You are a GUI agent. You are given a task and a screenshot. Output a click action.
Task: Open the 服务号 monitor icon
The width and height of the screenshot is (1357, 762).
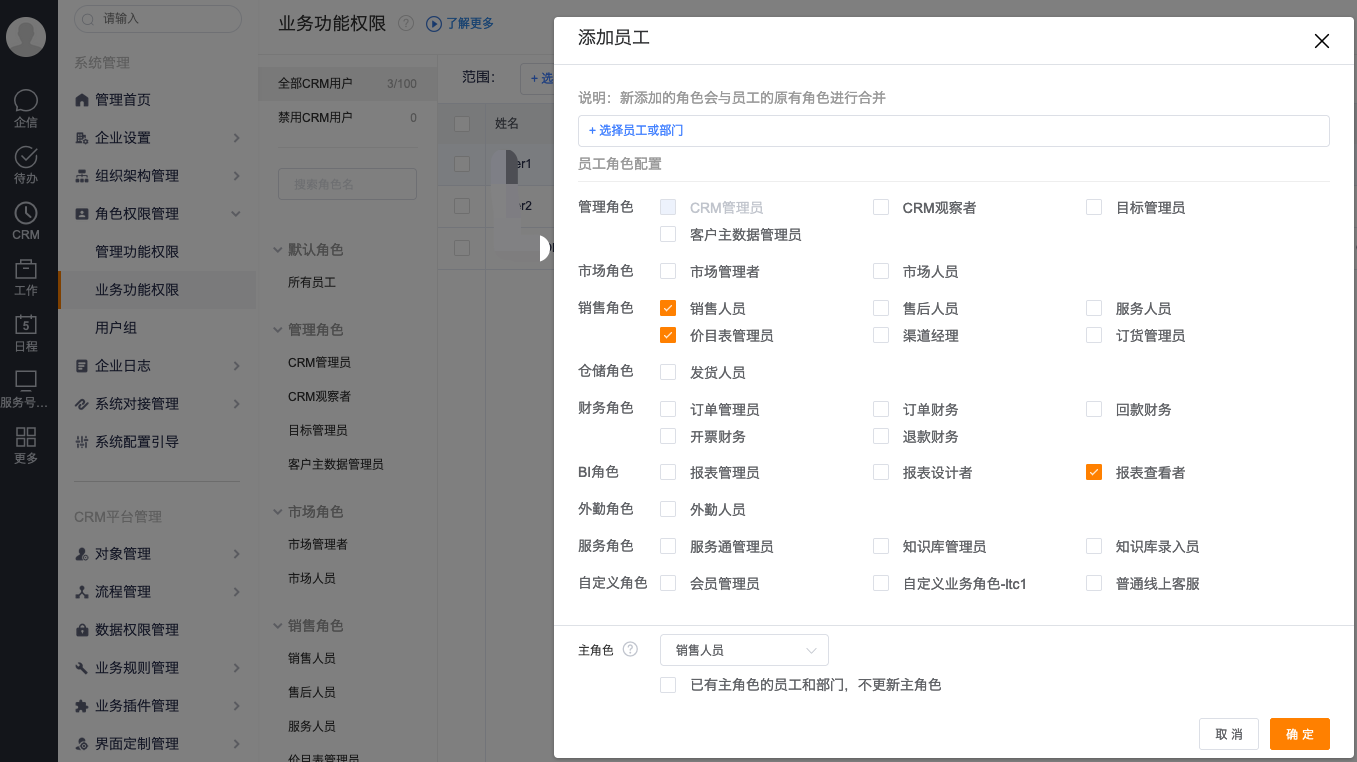pyautogui.click(x=26, y=381)
